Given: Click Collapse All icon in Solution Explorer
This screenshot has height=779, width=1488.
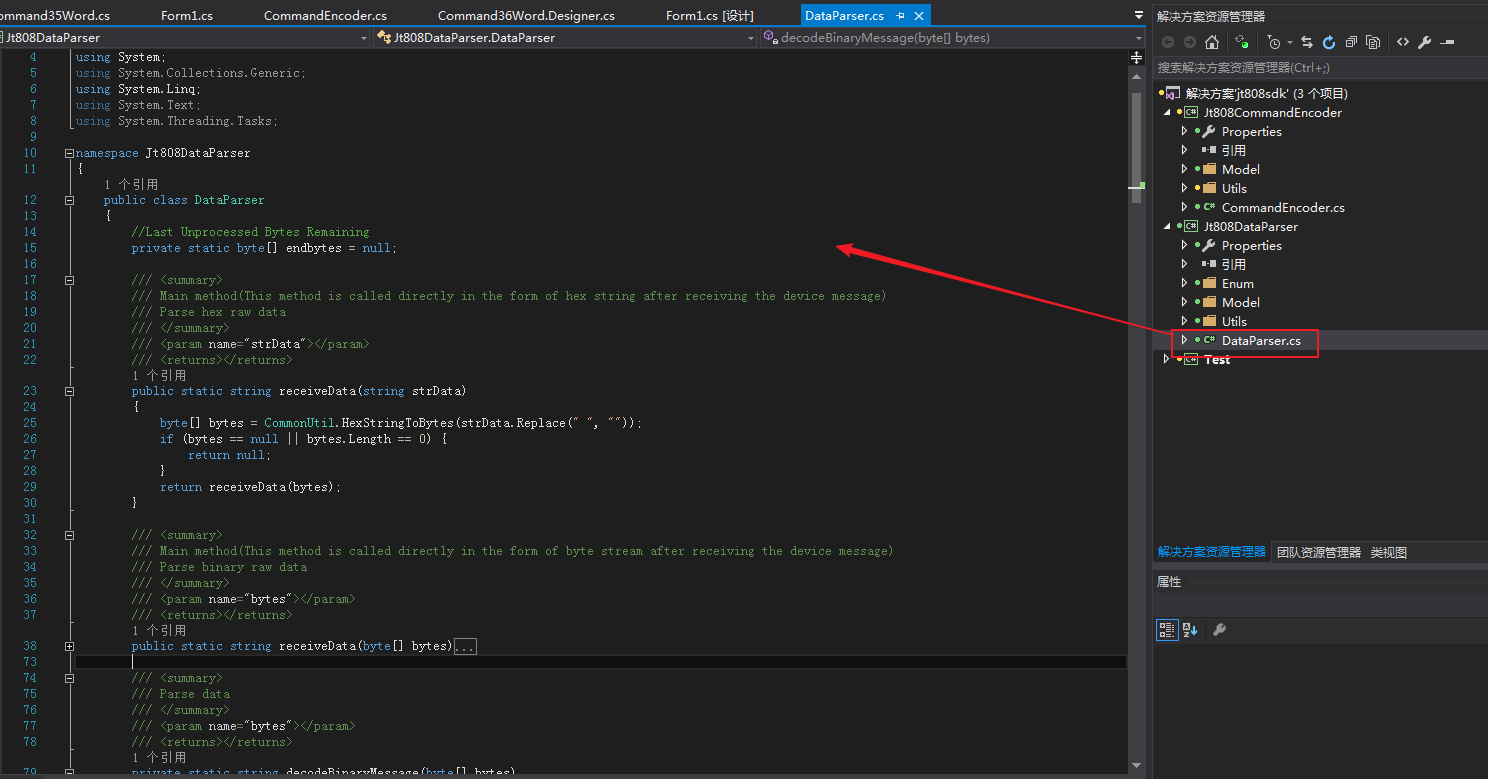Looking at the screenshot, I should pyautogui.click(x=1351, y=42).
